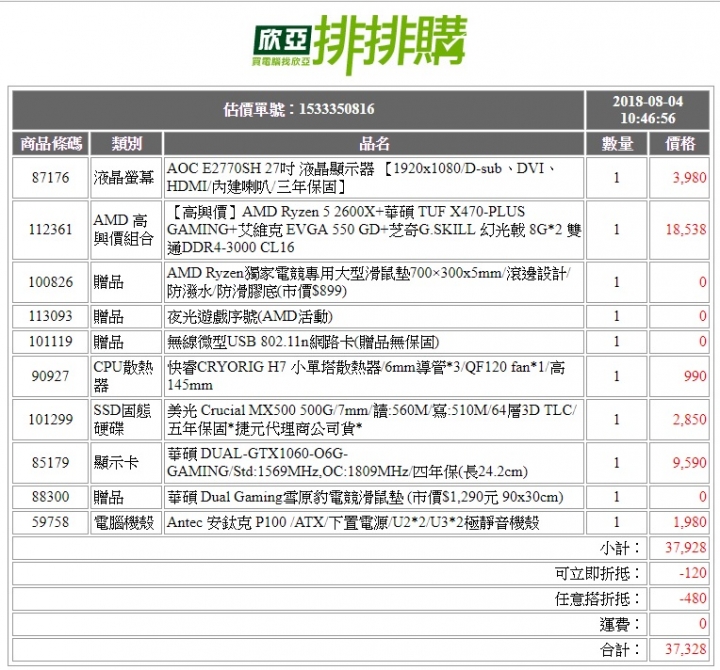Click the USB 802.11n網路卡 item name
720x670 pixels.
pos(303,342)
